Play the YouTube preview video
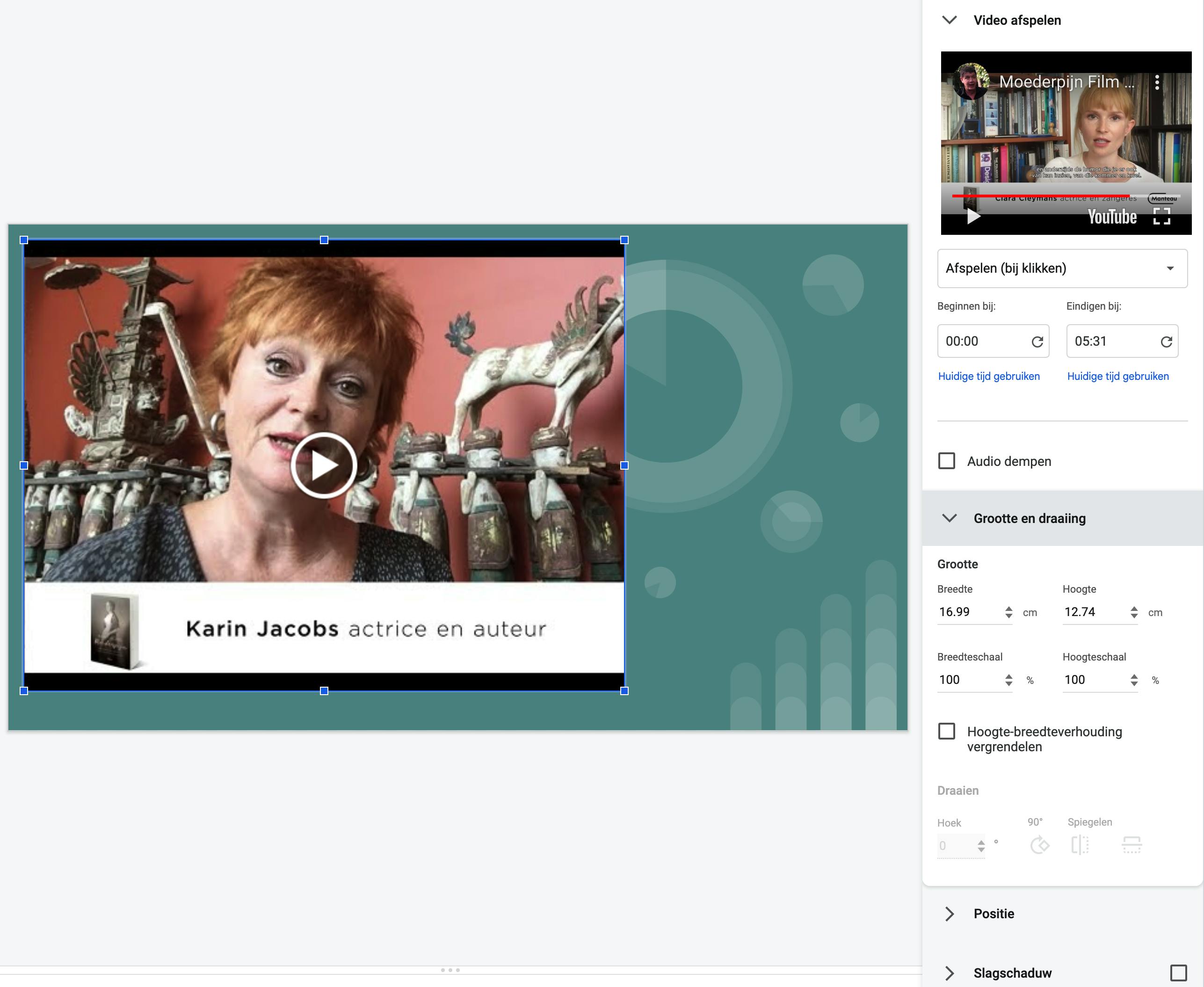1204x987 pixels. point(973,217)
